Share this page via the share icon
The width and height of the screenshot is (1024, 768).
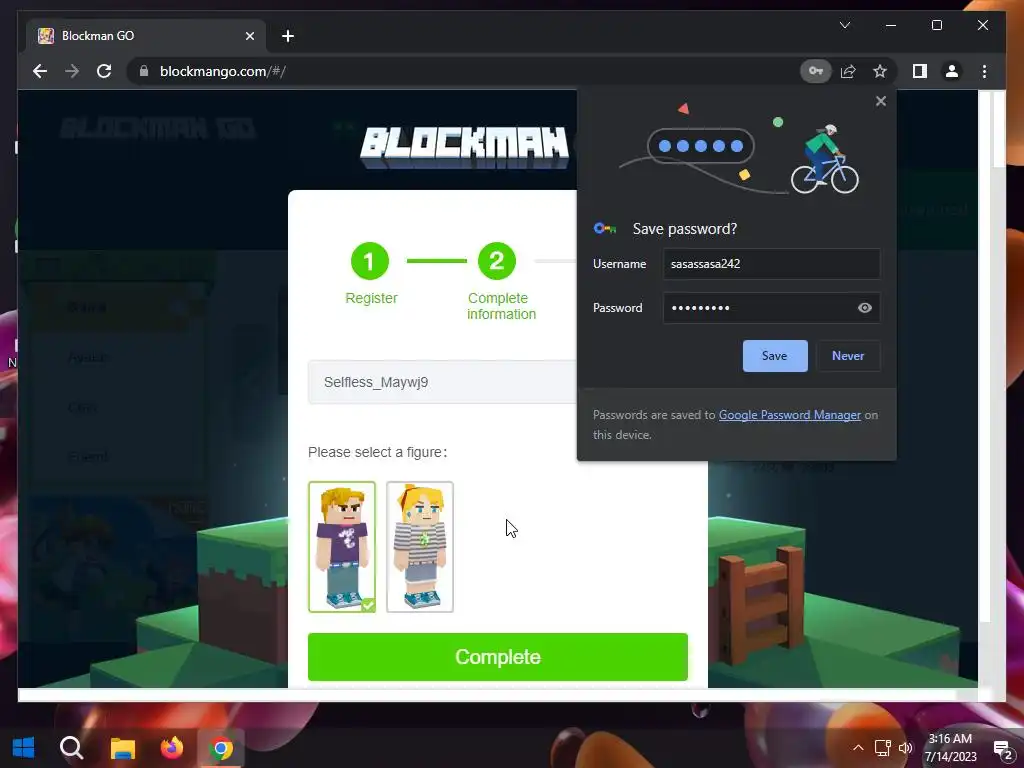pyautogui.click(x=848, y=71)
